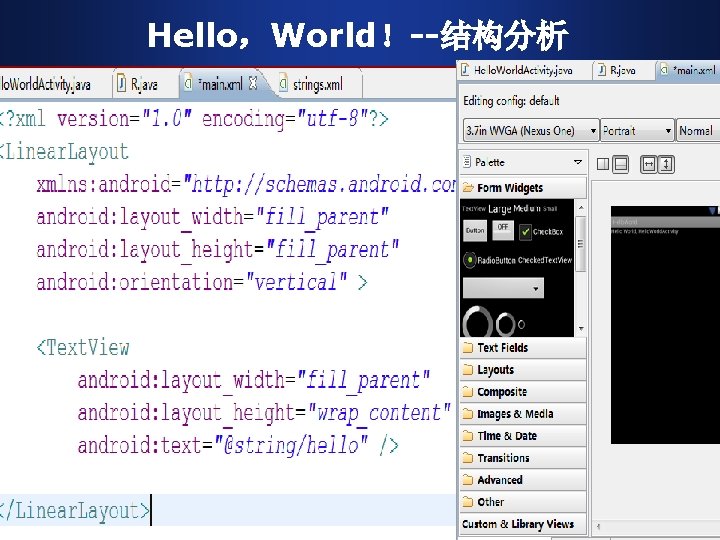This screenshot has width=720, height=540.
Task: Expand the Other palette category
Action: (x=523, y=502)
